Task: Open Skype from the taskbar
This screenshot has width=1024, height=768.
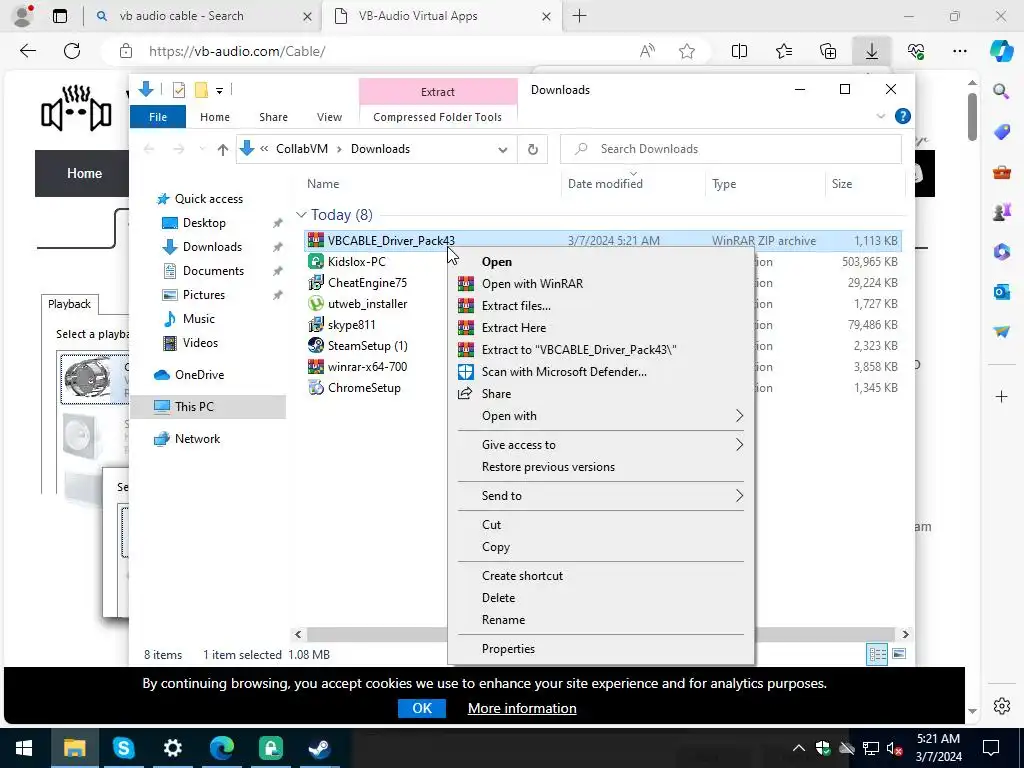Action: 123,748
